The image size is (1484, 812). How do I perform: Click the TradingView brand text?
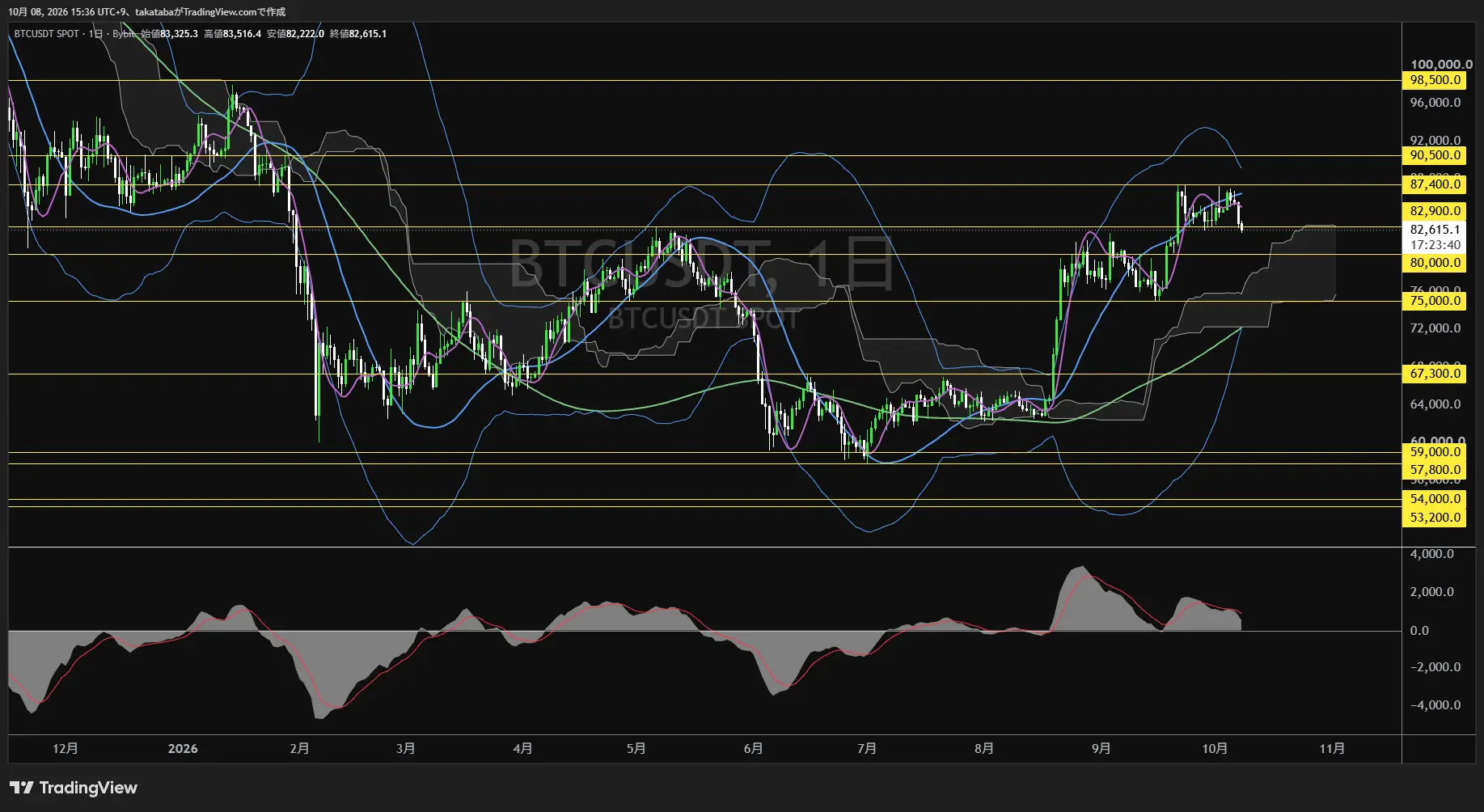(x=88, y=788)
